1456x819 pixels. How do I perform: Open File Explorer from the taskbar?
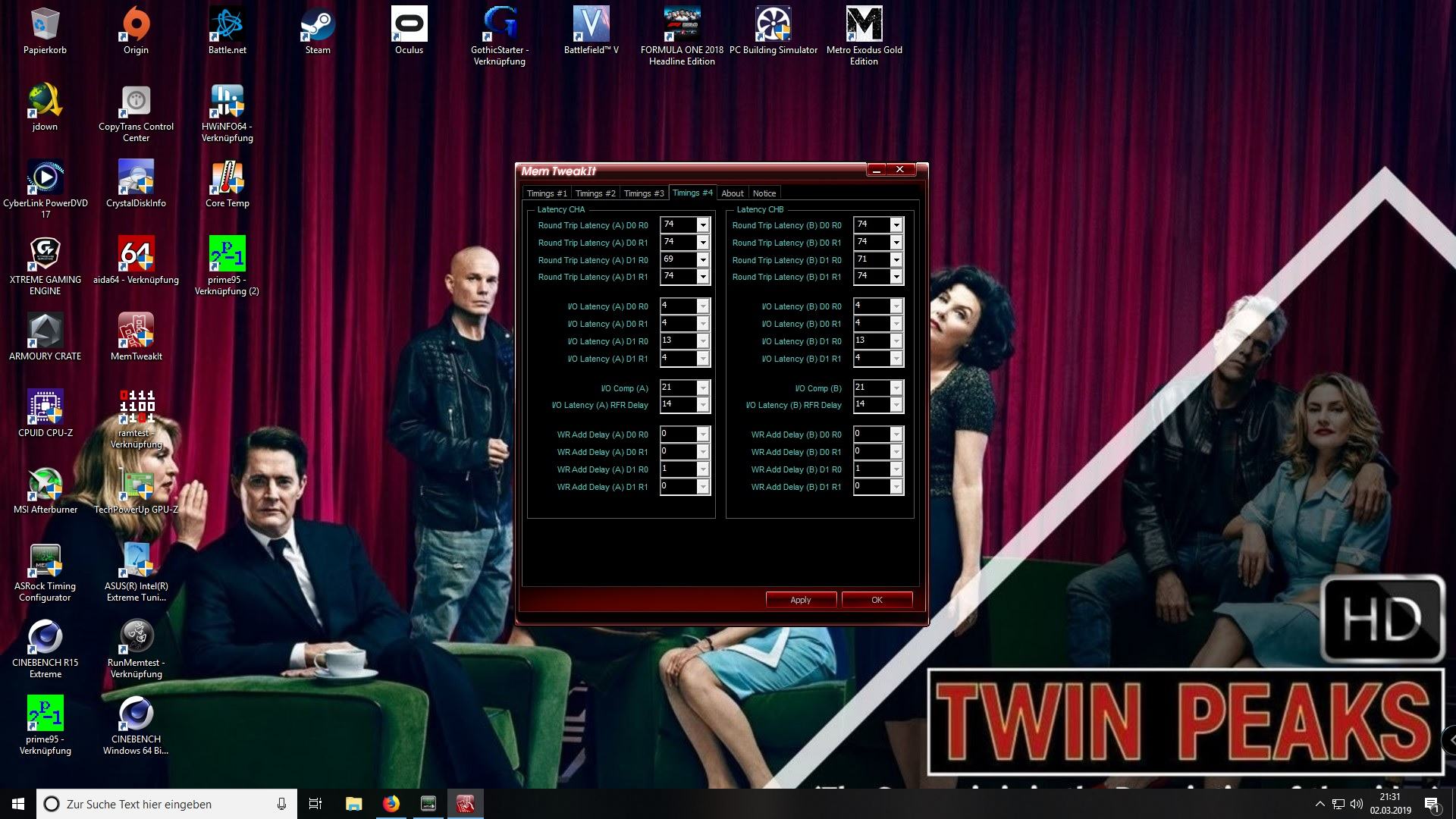354,804
